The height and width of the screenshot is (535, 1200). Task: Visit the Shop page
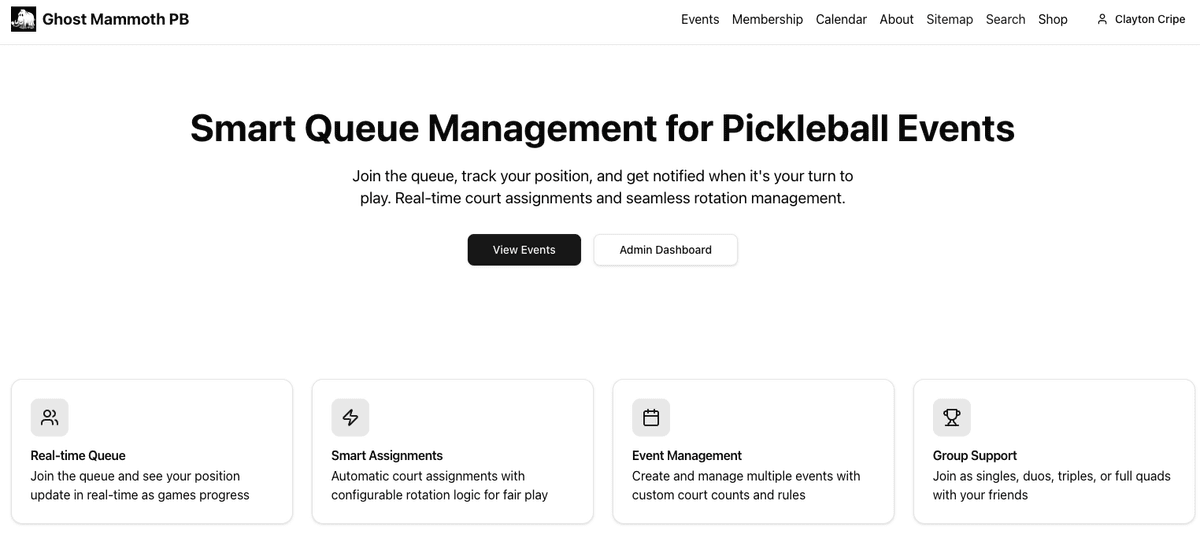pos(1052,19)
